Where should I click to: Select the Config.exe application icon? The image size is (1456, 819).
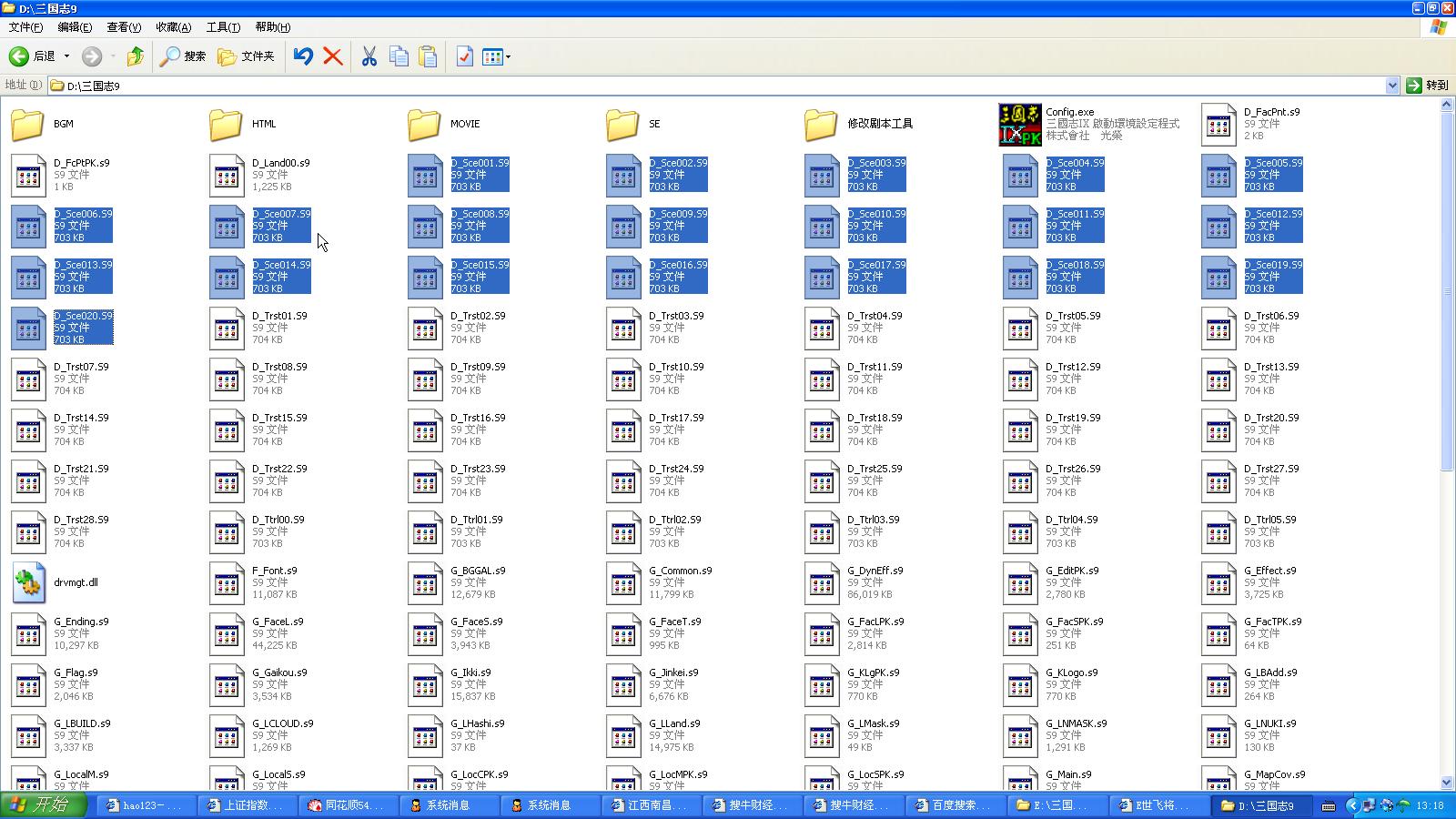pos(1019,125)
